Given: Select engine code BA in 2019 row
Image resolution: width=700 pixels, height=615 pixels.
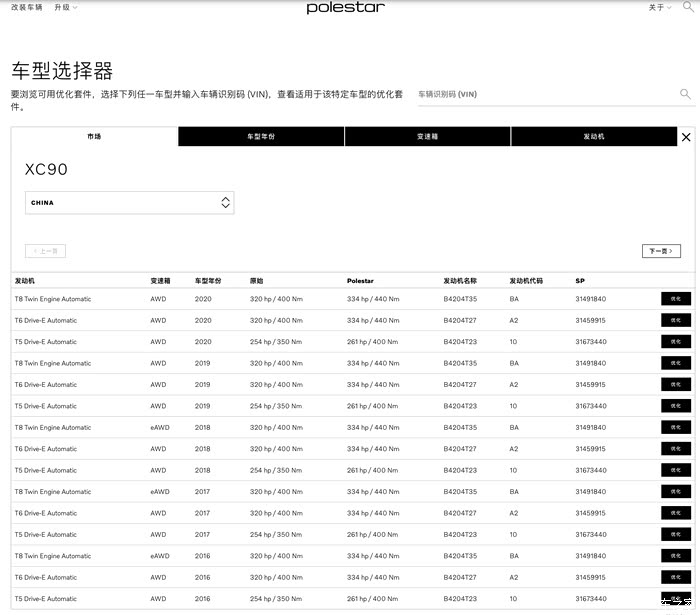Looking at the screenshot, I should (x=514, y=363).
